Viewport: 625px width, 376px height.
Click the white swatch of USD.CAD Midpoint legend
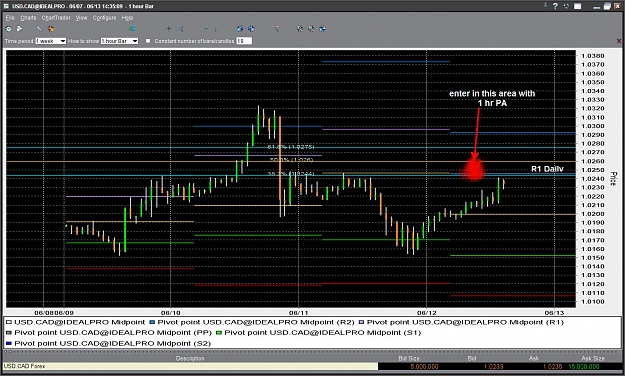9,322
